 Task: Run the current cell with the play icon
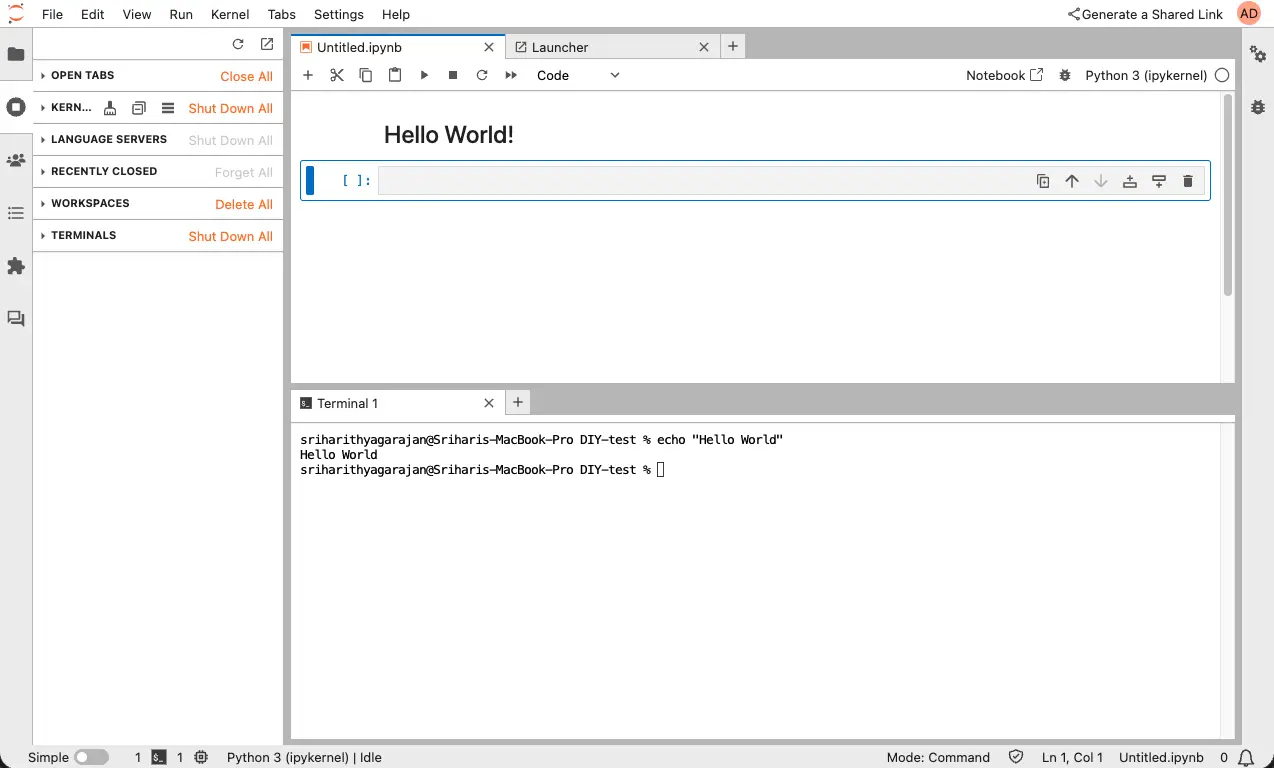pos(423,75)
